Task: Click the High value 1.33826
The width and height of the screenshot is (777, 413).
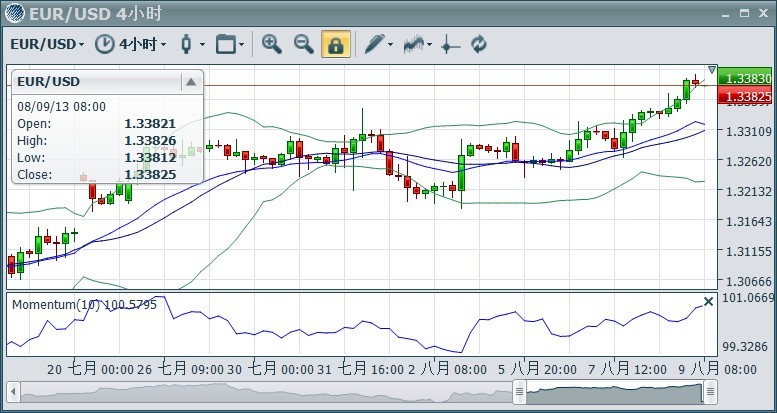Action: tap(150, 141)
